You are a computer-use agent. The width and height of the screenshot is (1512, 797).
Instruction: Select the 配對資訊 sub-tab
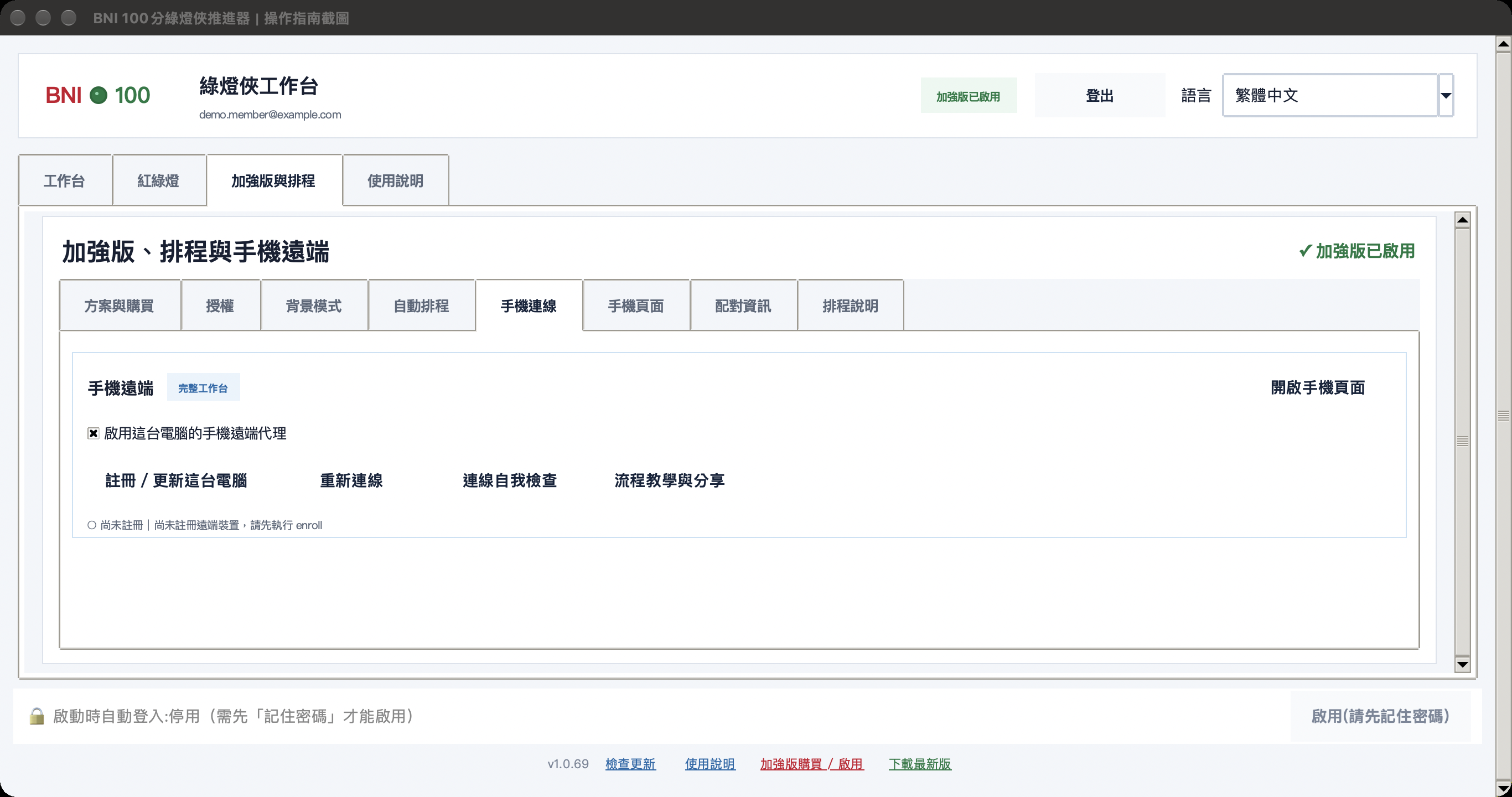[x=743, y=306]
